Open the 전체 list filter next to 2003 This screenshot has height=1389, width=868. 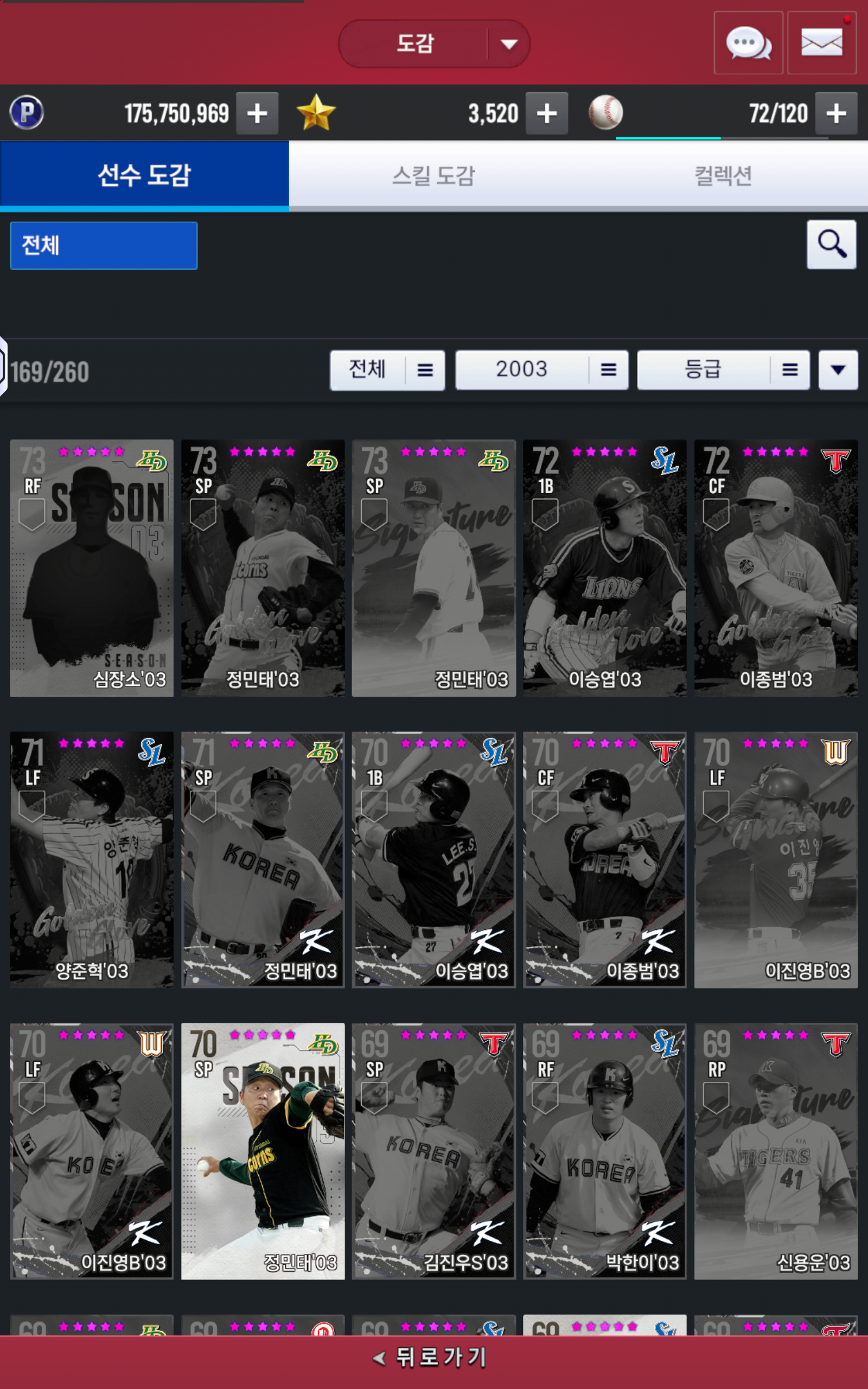point(387,370)
